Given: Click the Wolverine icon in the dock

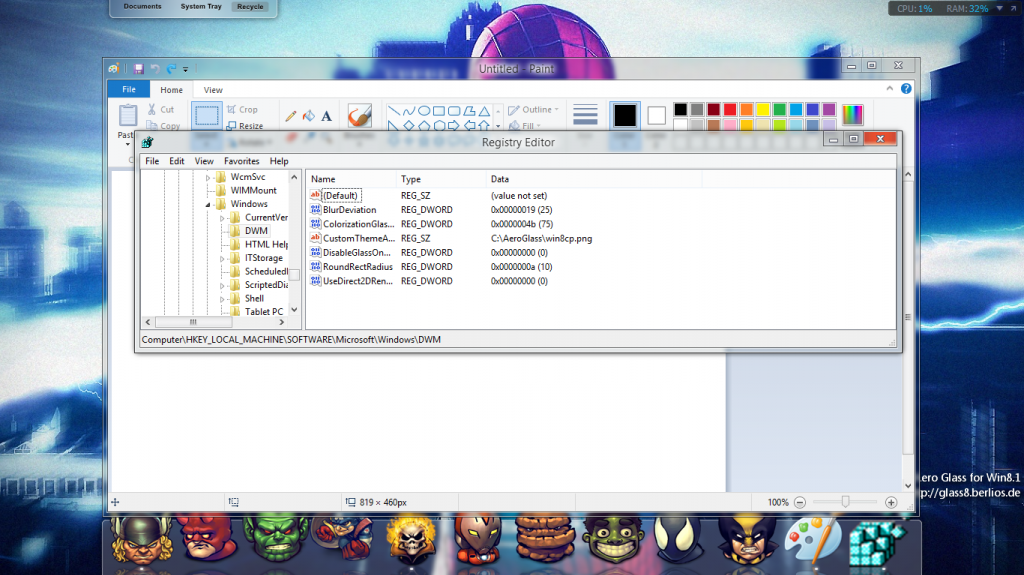Looking at the screenshot, I should 744,540.
